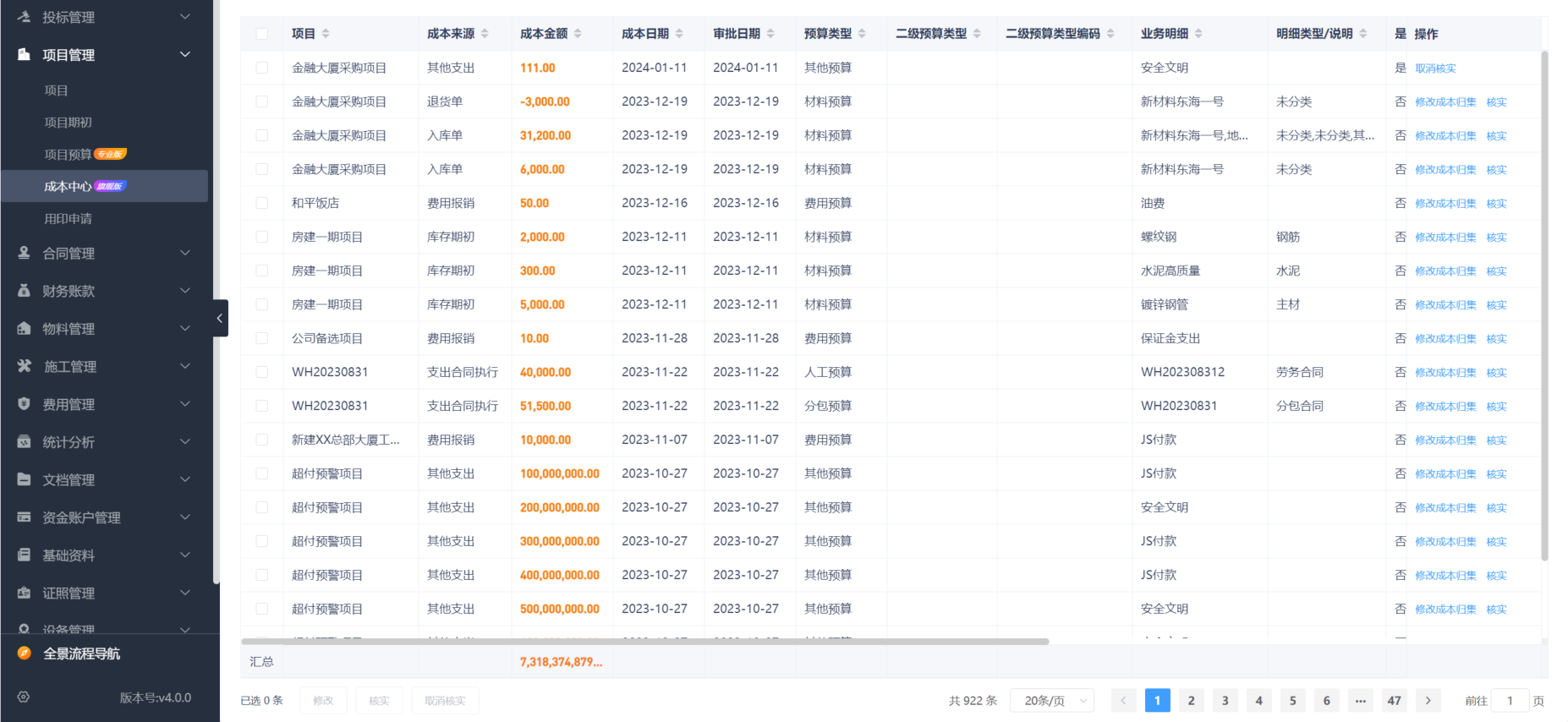The width and height of the screenshot is (1568, 722).
Task: Expand 财务账款 menu chevron
Action: click(x=185, y=291)
